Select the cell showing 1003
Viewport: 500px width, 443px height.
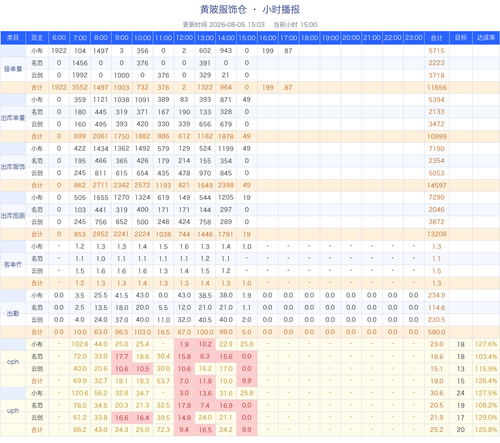point(122,87)
